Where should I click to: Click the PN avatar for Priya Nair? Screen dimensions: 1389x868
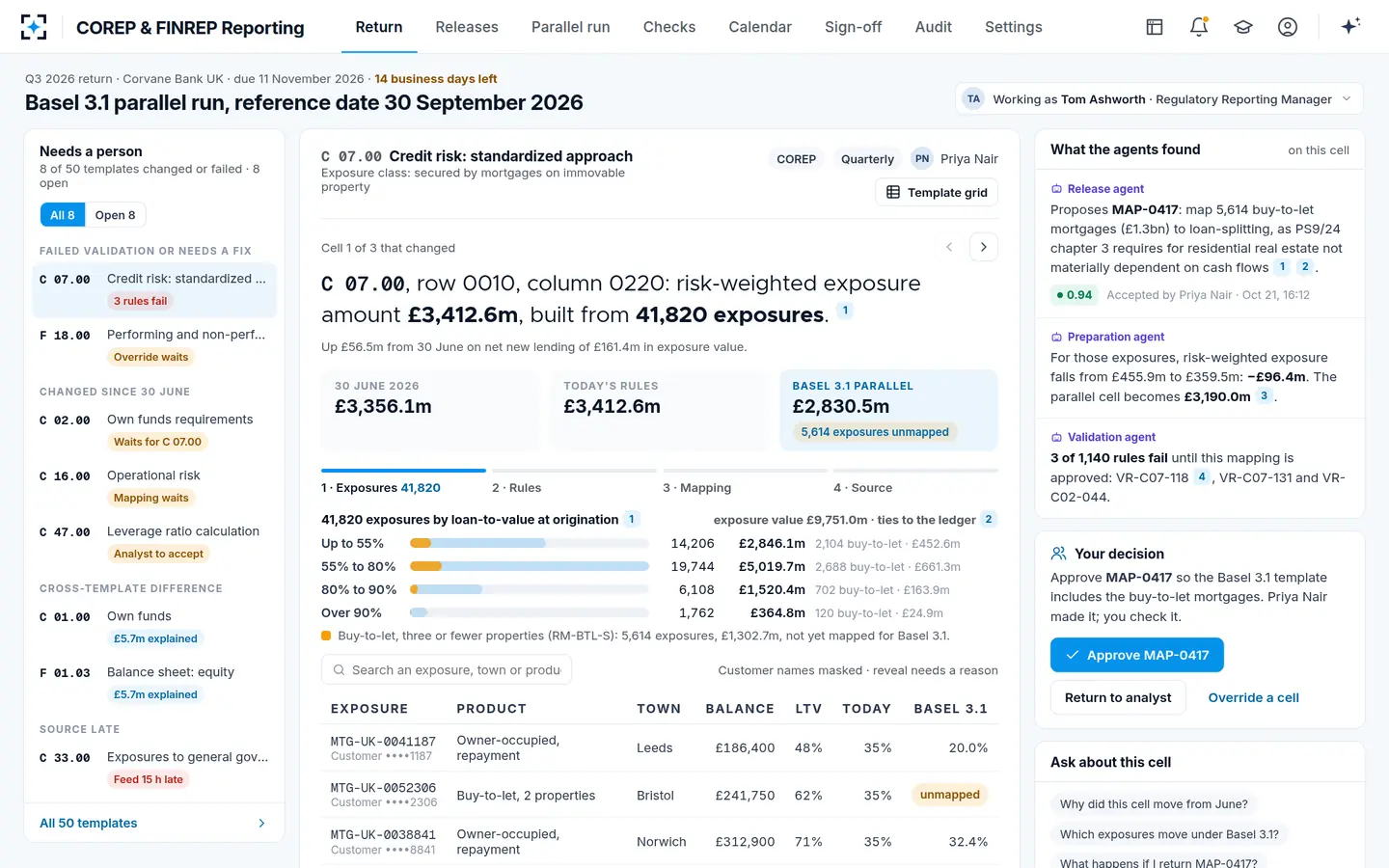coord(922,159)
